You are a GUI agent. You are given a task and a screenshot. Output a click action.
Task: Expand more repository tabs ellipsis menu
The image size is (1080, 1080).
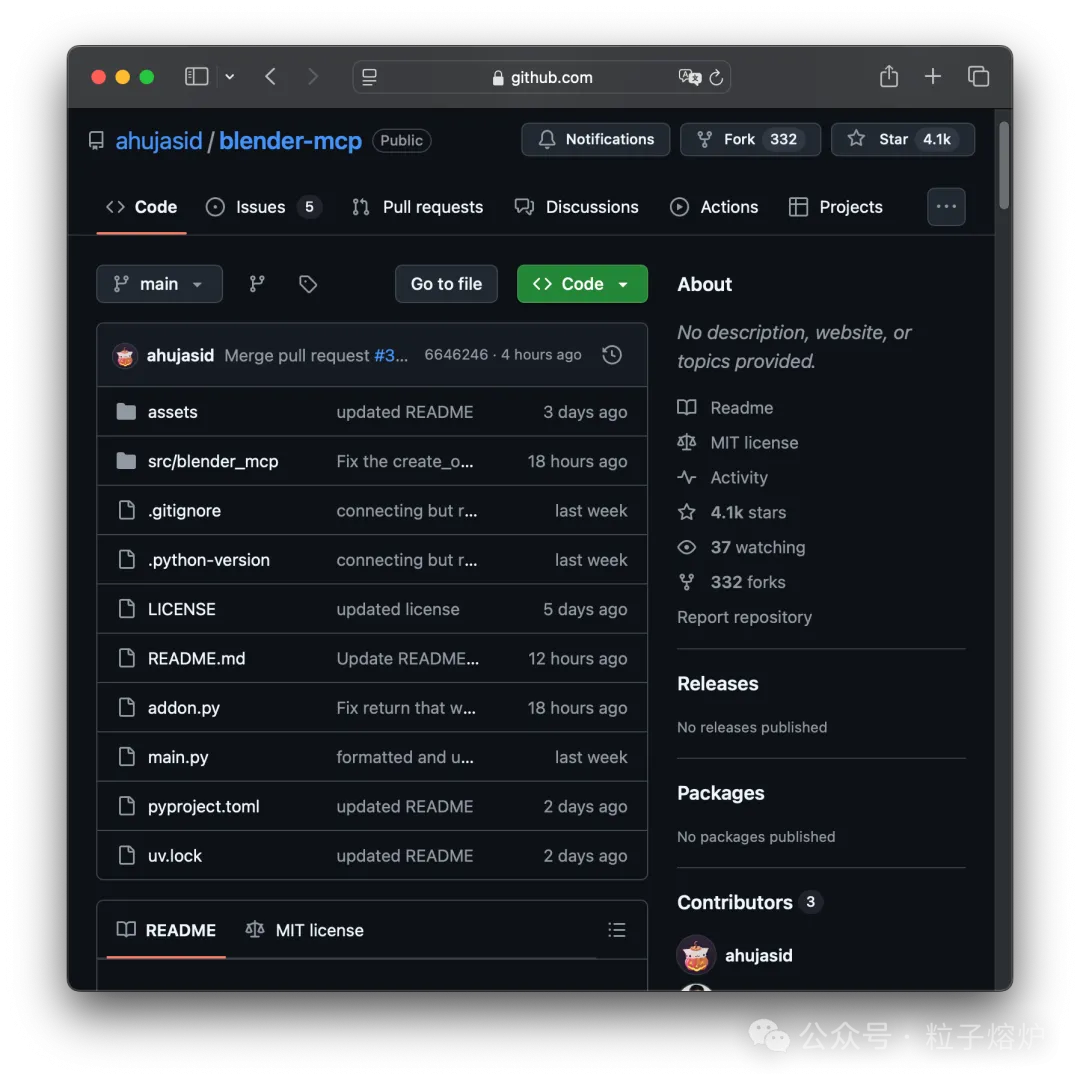[946, 207]
